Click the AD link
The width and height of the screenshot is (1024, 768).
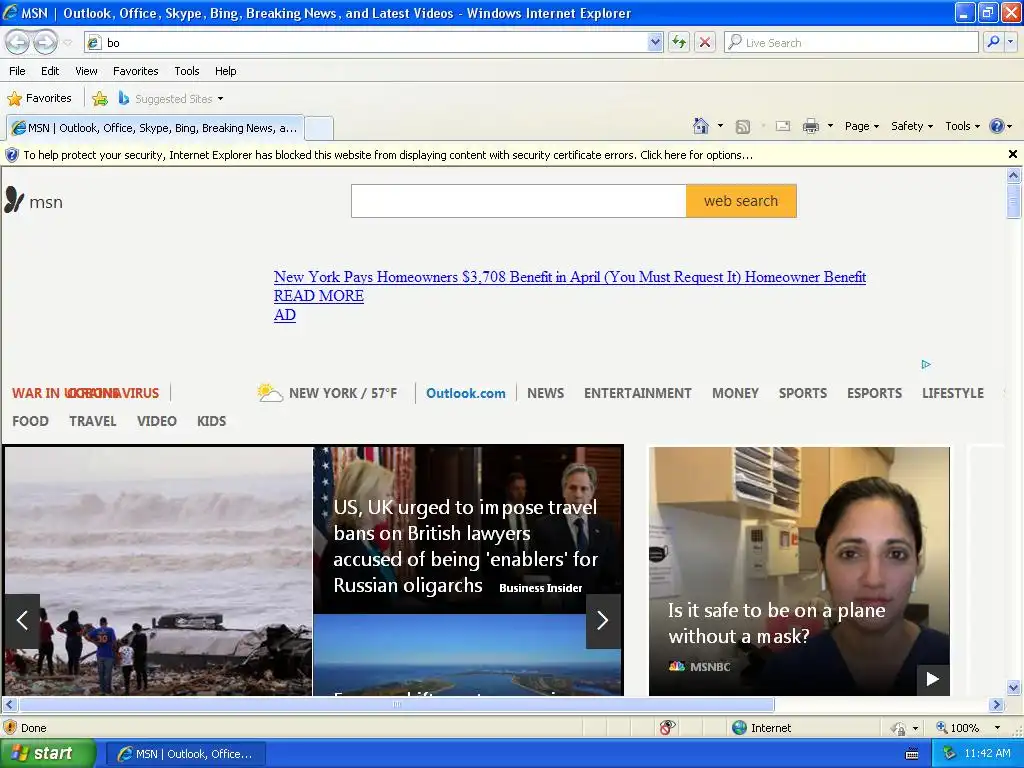pos(285,315)
